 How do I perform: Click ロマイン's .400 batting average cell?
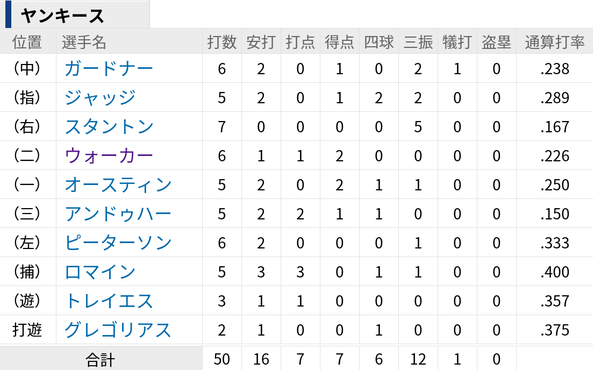pyautogui.click(x=555, y=272)
